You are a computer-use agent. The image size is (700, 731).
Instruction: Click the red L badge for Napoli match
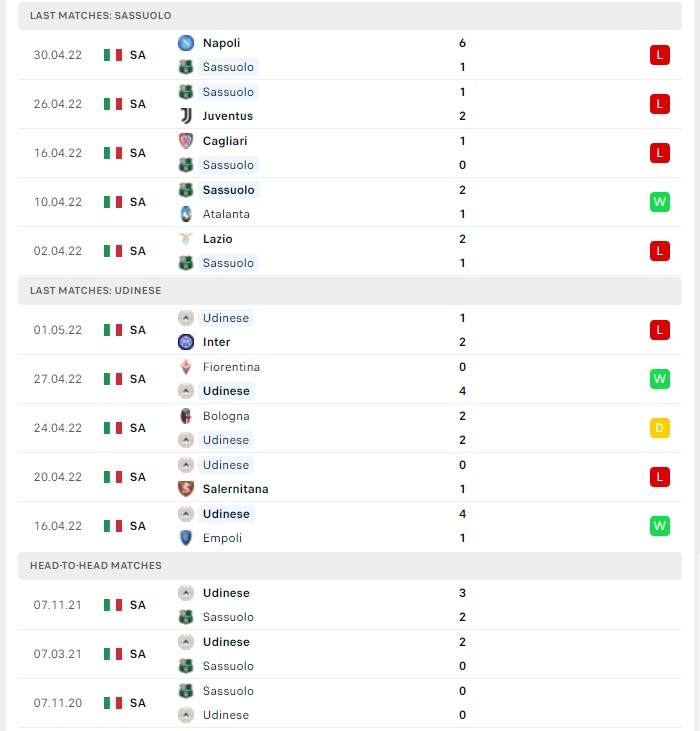click(x=659, y=55)
